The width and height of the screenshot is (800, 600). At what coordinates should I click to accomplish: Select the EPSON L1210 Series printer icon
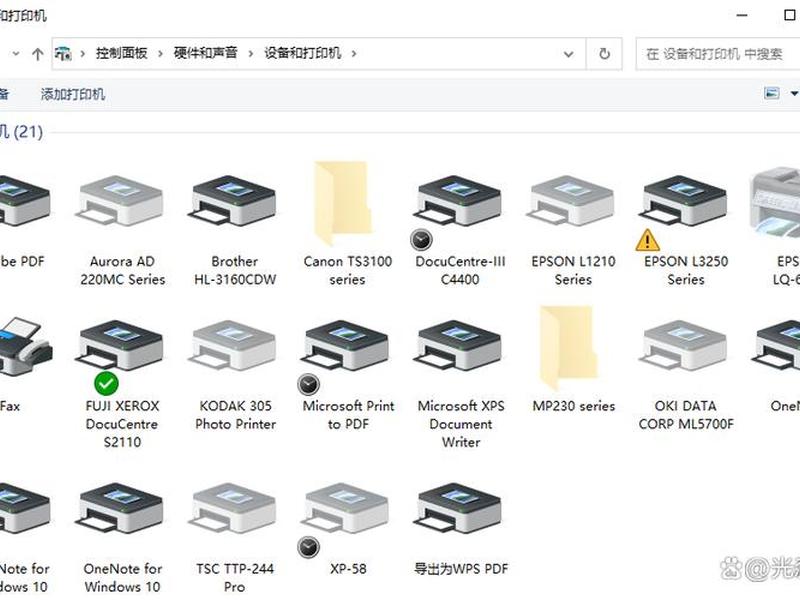pos(572,200)
